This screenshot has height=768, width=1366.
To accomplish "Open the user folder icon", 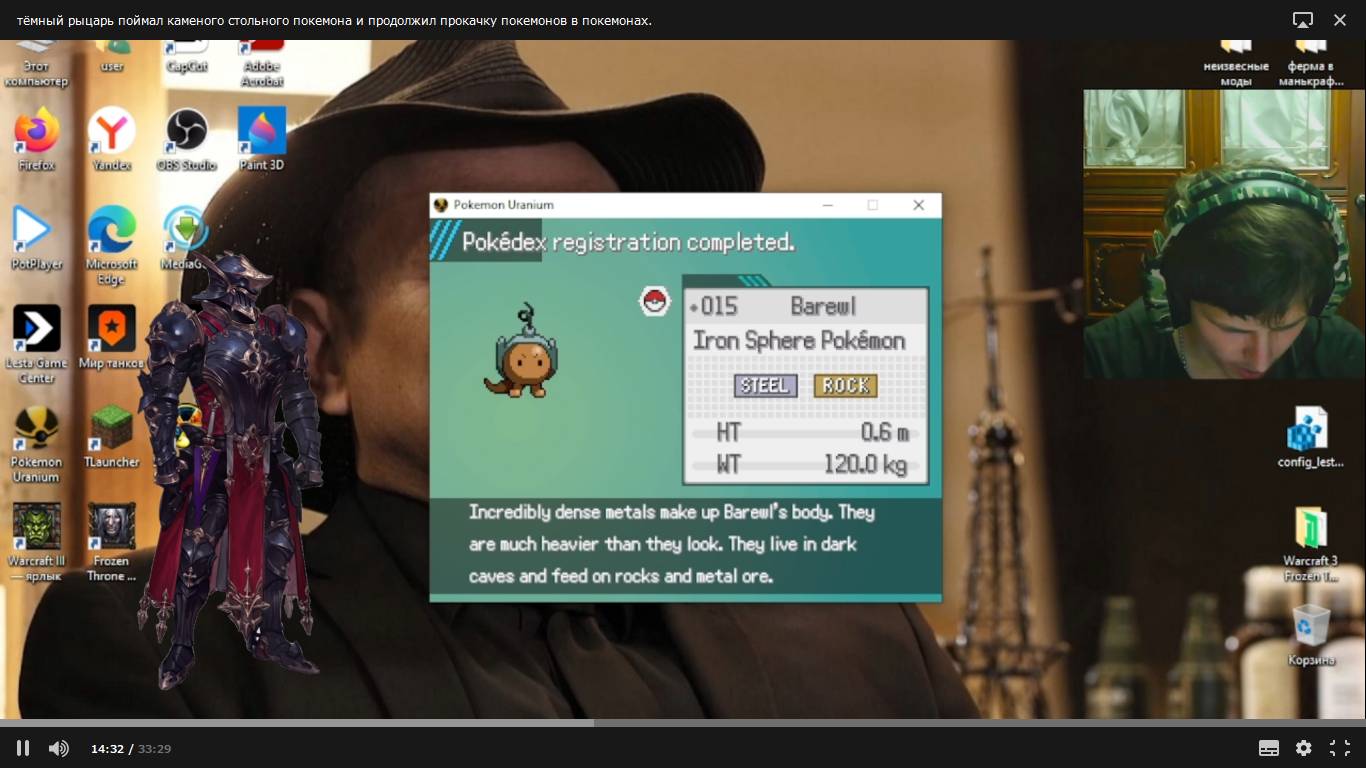I will point(112,56).
